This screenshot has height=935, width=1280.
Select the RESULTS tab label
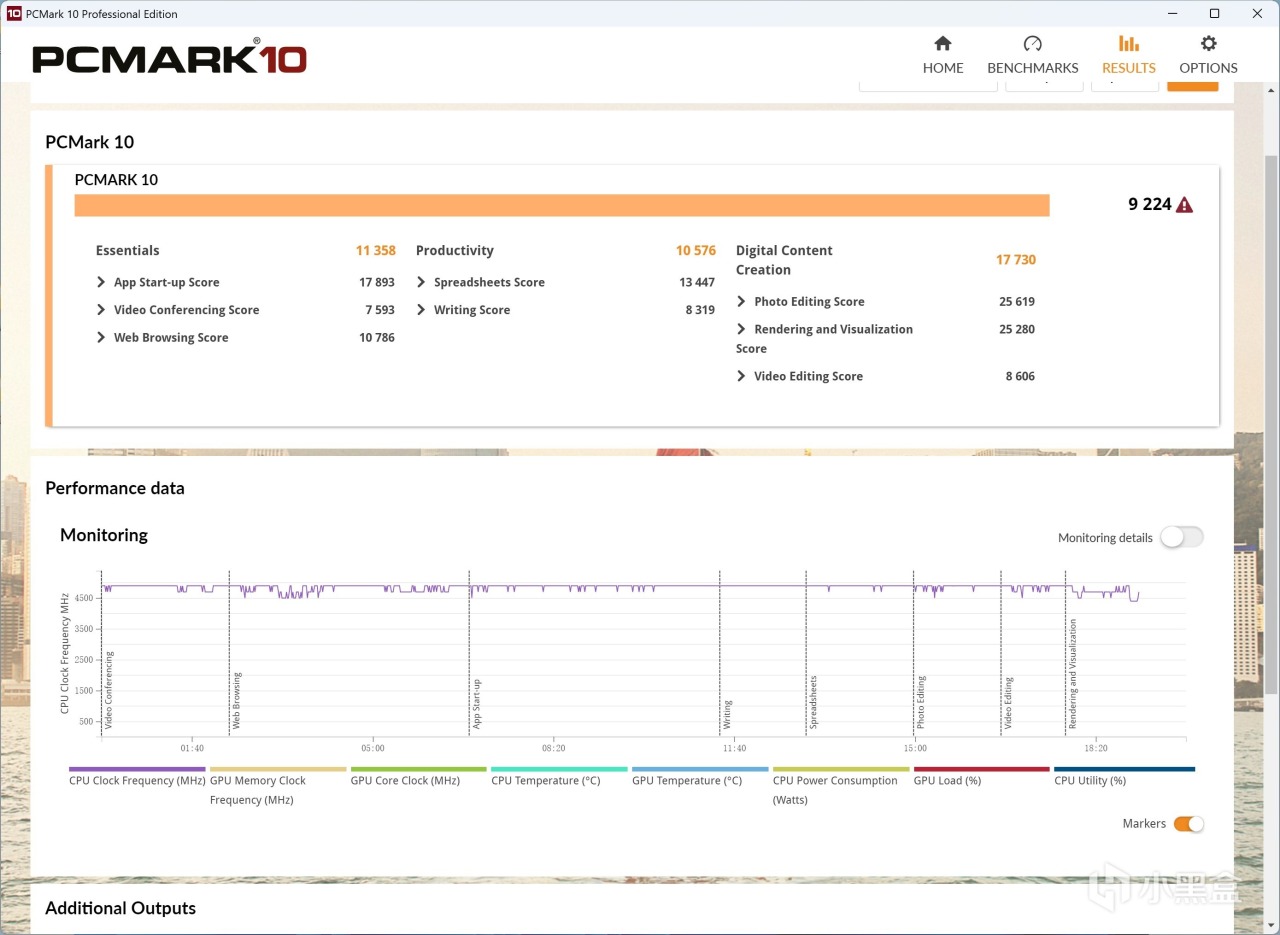1129,68
